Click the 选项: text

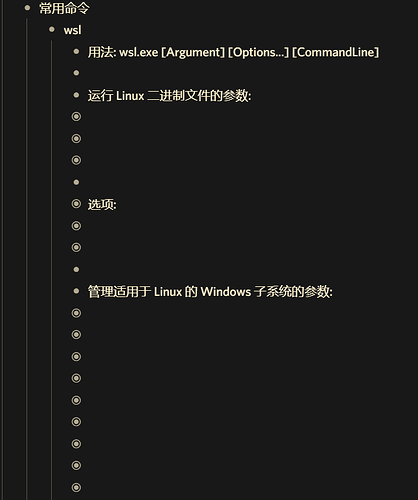(102, 204)
